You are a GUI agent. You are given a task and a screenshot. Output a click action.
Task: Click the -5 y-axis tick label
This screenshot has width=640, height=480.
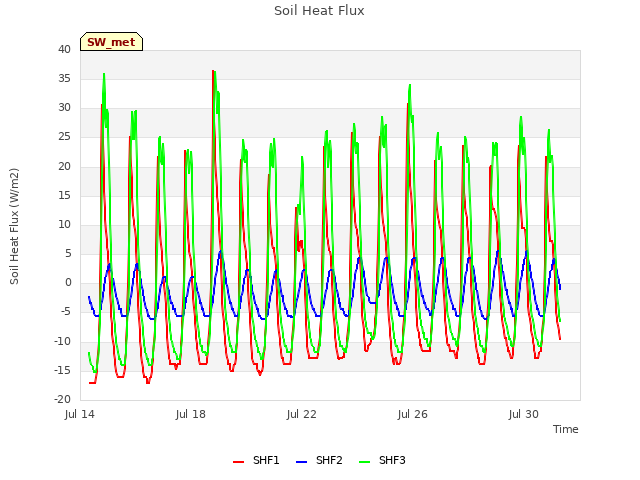(64, 312)
